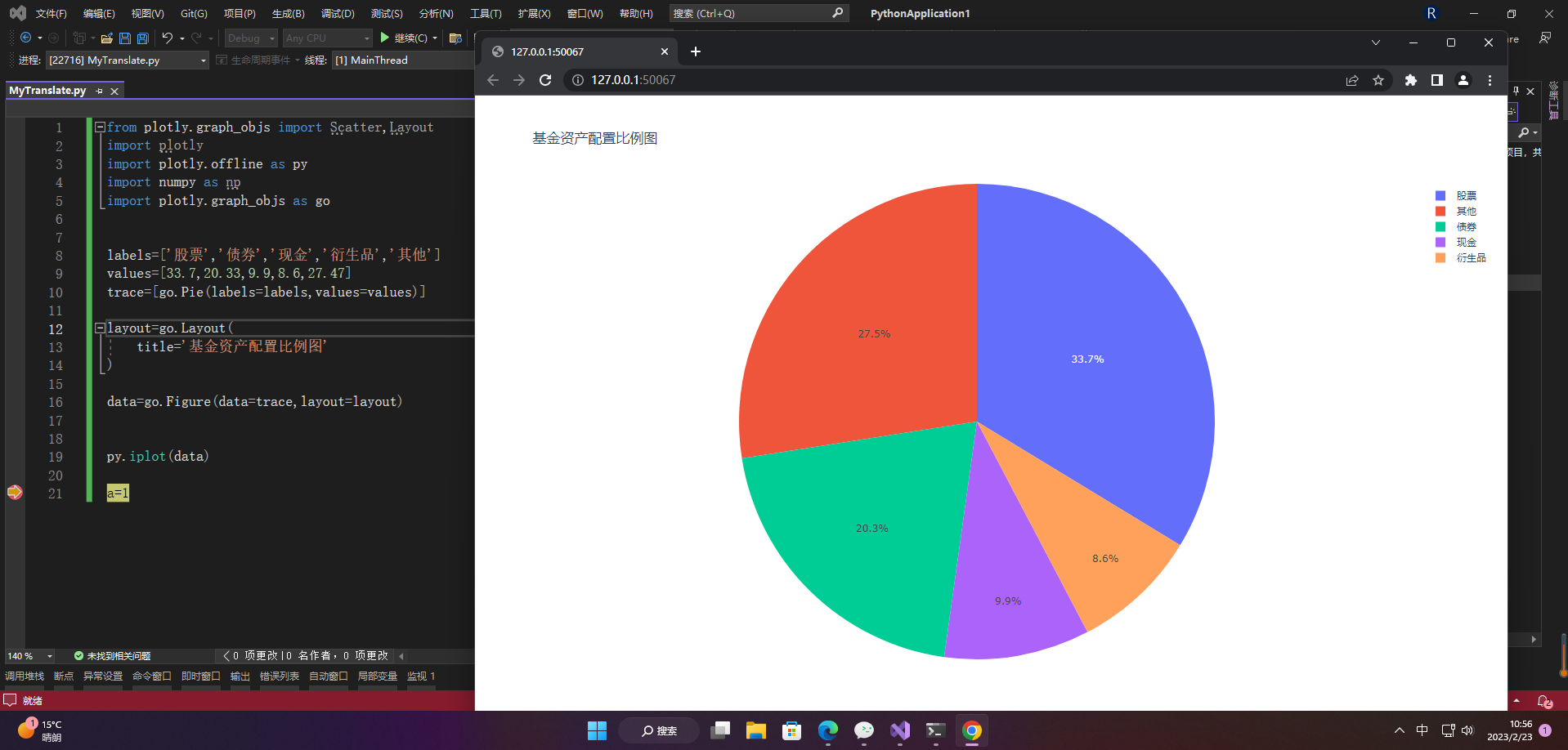Screen dimensions: 1568x750
Task: Click the breakpoint marker on line 21
Action: [15, 492]
